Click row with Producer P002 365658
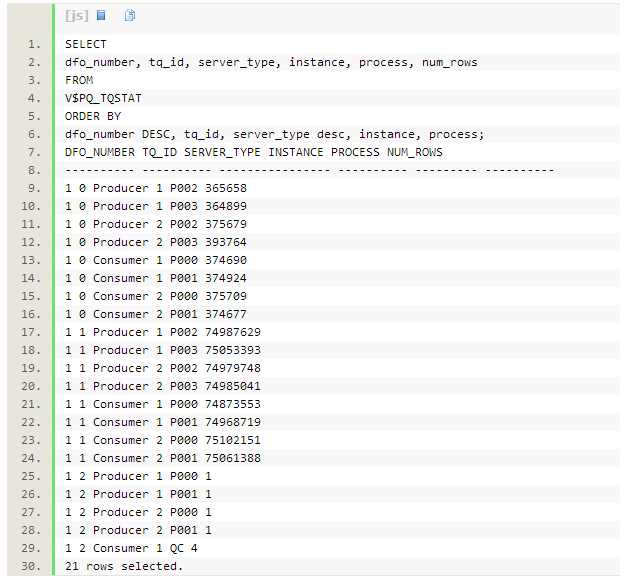 pyautogui.click(x=155, y=188)
